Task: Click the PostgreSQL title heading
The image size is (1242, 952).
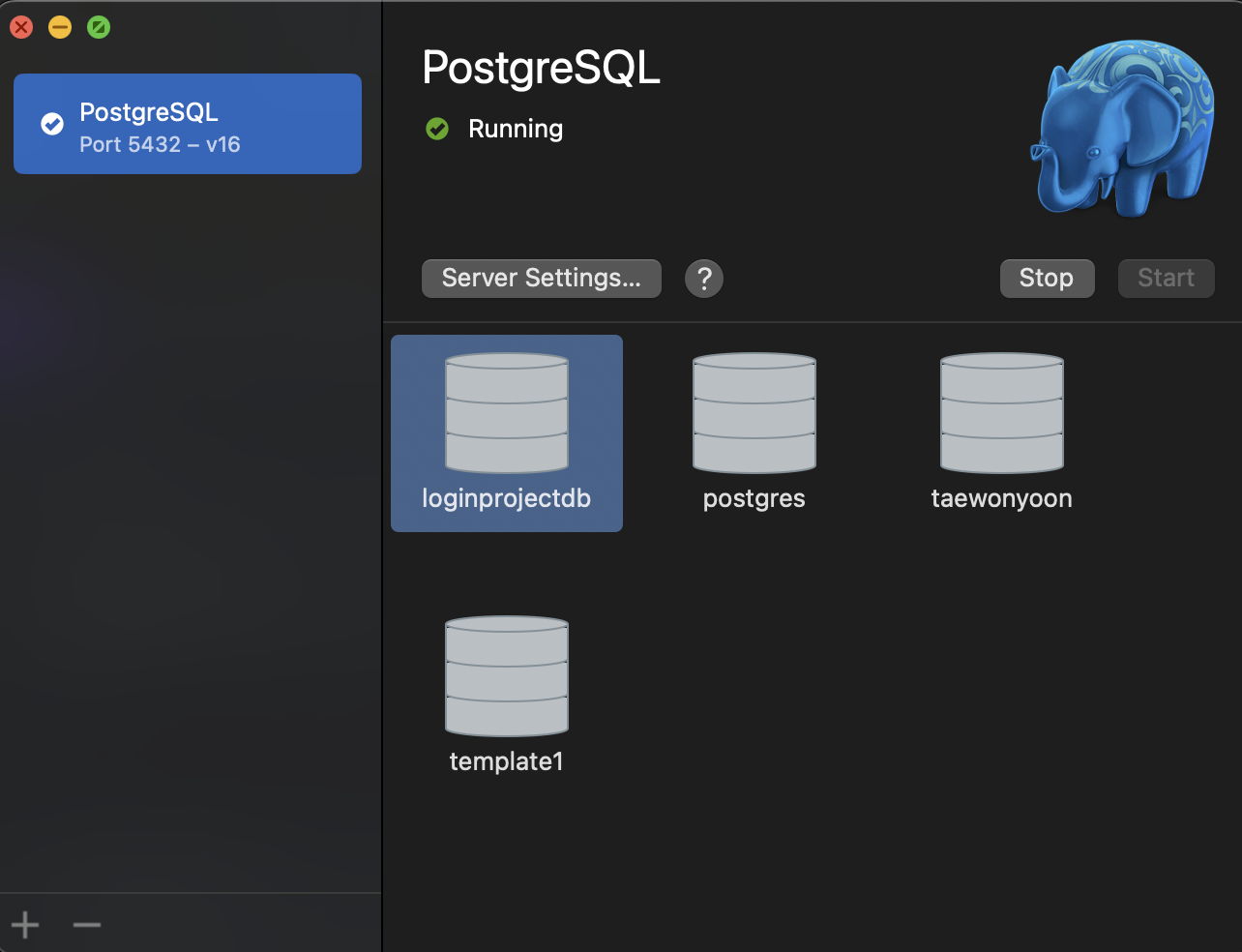Action: 542,68
